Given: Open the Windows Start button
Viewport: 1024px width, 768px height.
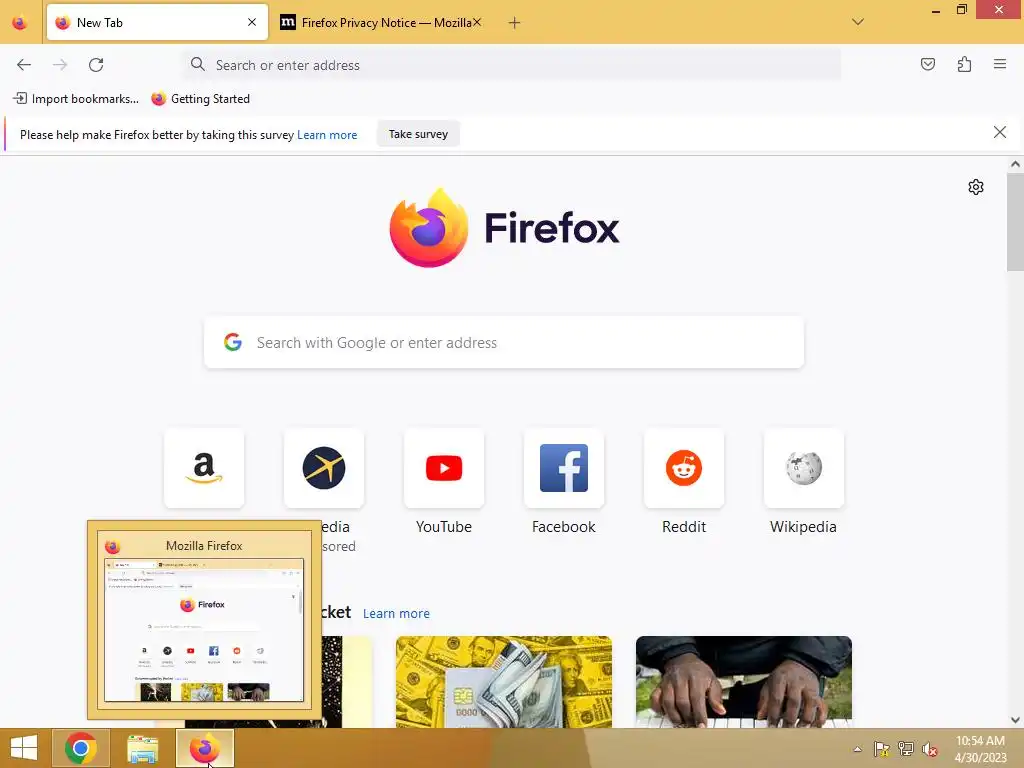Looking at the screenshot, I should coord(24,748).
